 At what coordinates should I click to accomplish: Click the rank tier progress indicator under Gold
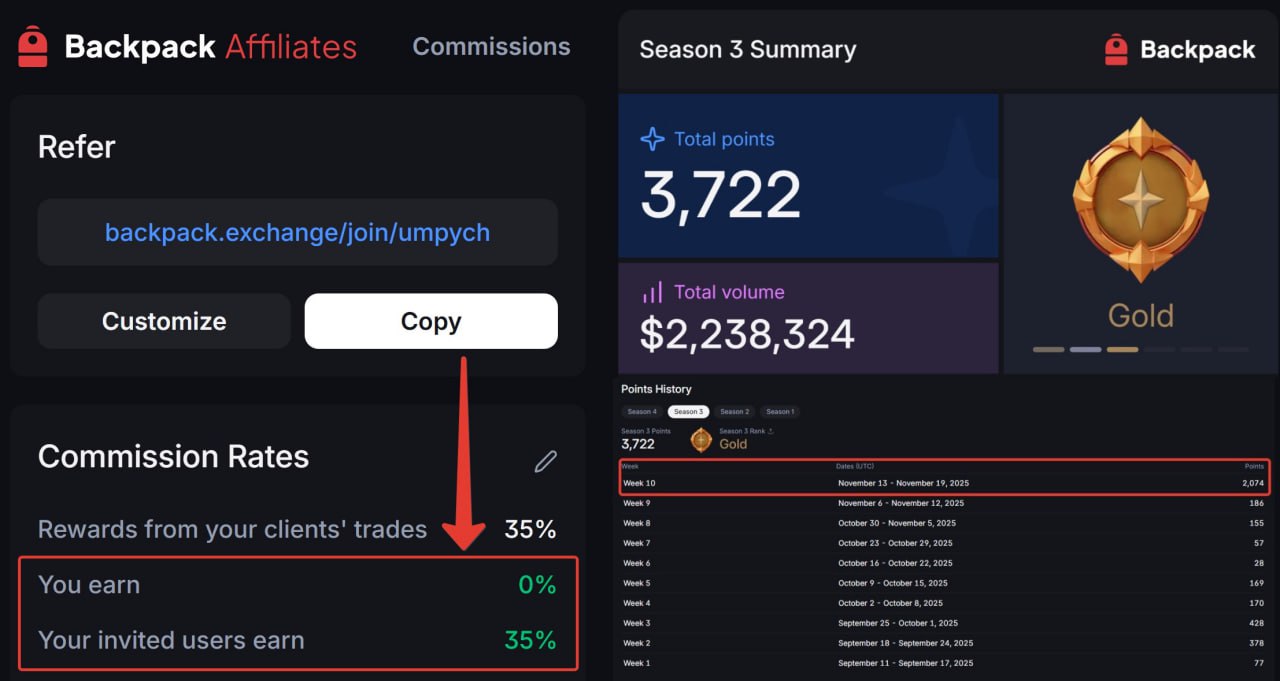point(1140,350)
